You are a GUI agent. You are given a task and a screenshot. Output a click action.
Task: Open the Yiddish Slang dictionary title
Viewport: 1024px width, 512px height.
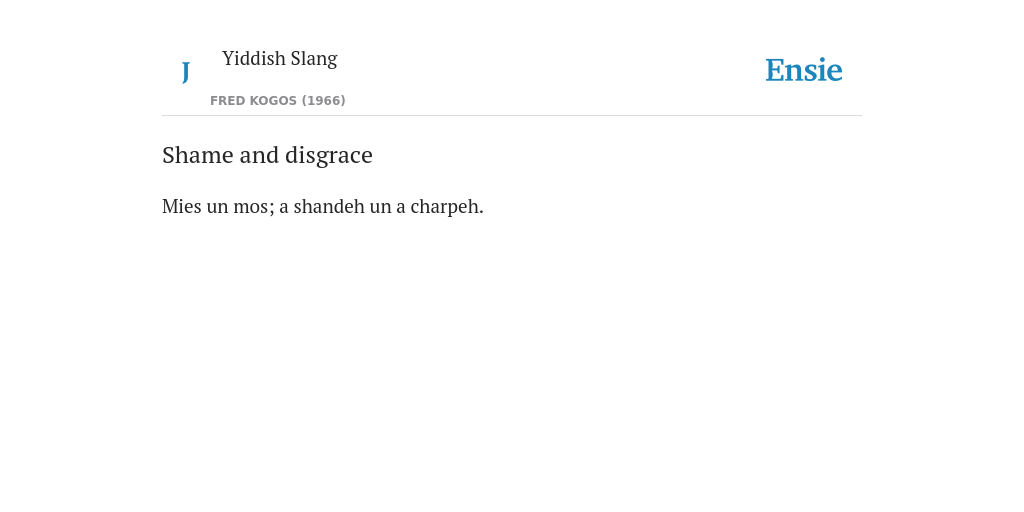(280, 59)
